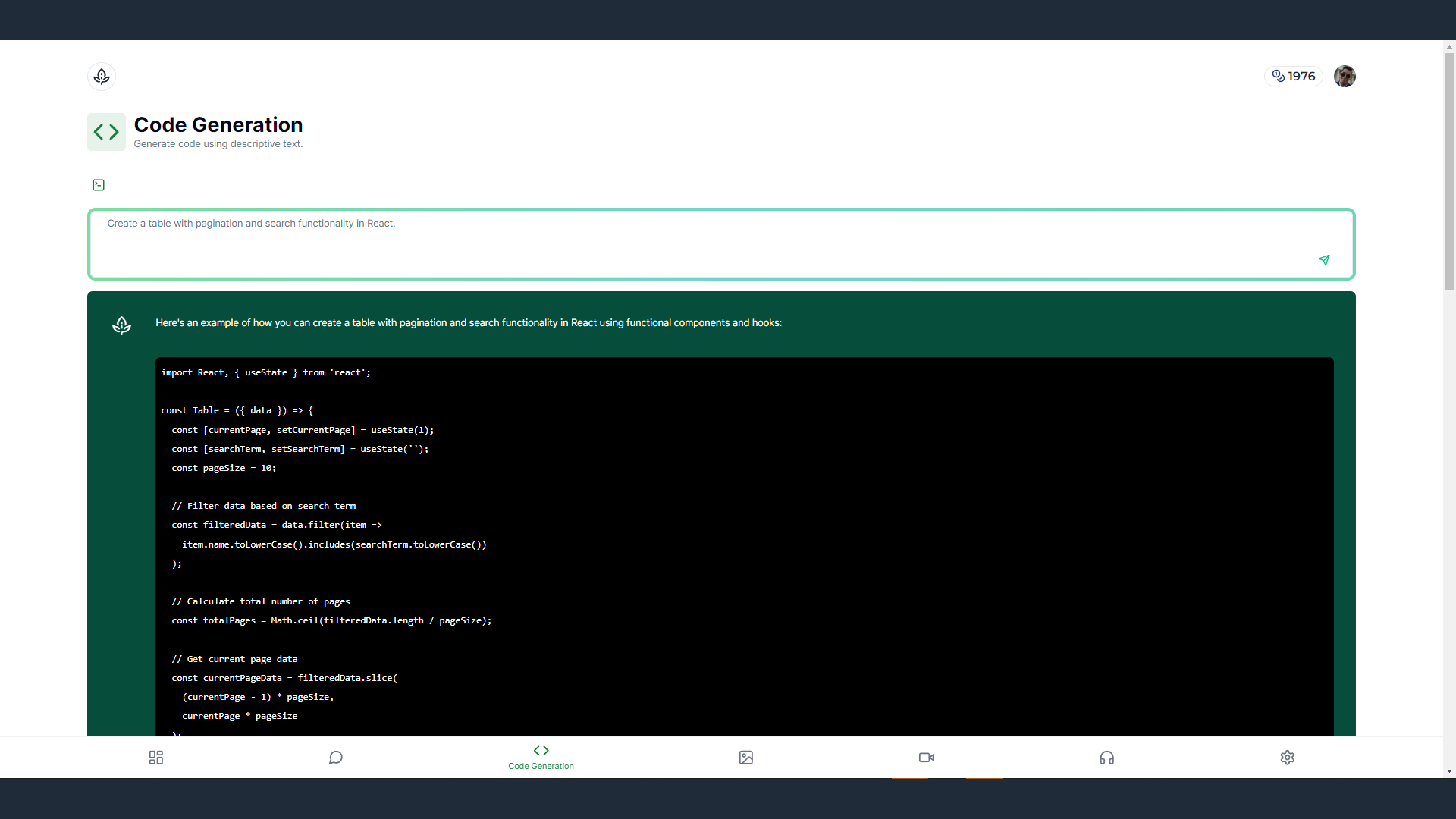The image size is (1456, 819).
Task: Open the image generation icon in bottom bar
Action: (746, 758)
